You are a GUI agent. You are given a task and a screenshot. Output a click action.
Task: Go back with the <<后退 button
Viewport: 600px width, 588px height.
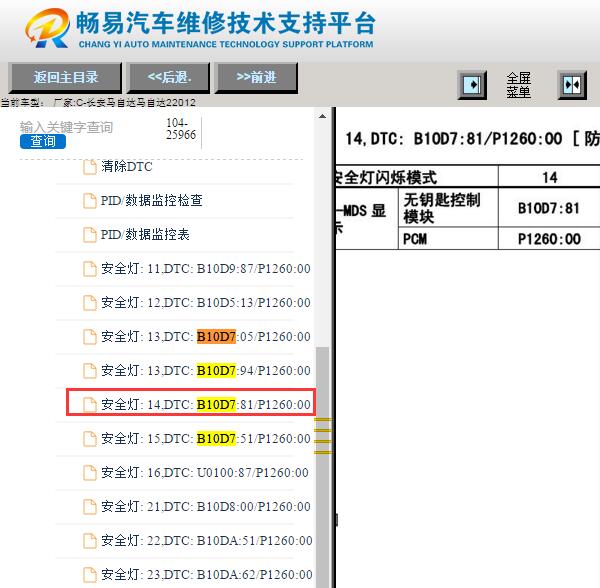tap(168, 78)
